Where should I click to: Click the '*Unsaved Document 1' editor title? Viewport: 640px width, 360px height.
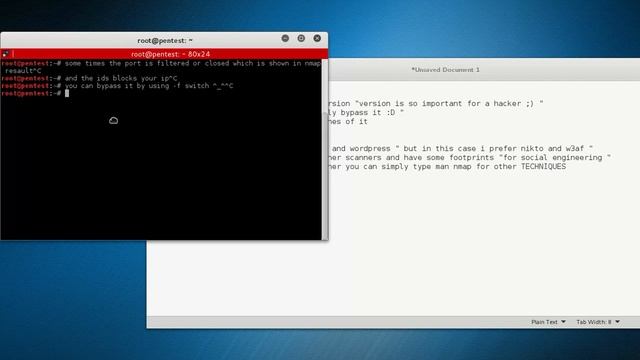445,70
